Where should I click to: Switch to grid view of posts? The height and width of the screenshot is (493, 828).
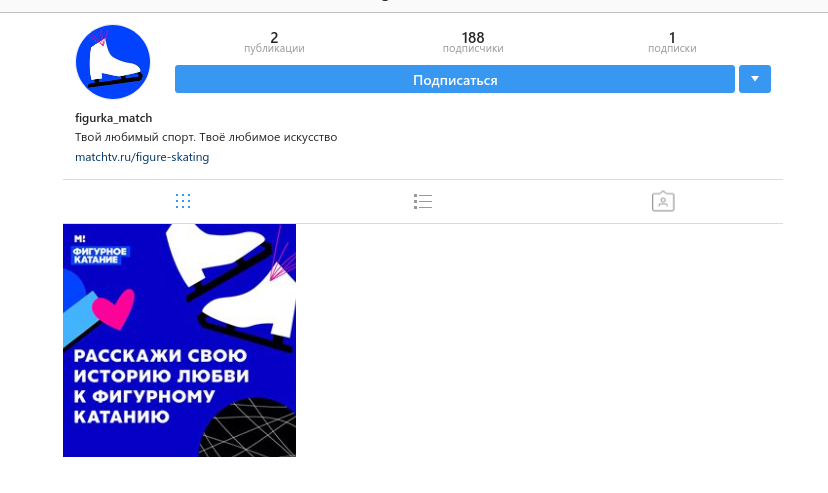point(183,201)
